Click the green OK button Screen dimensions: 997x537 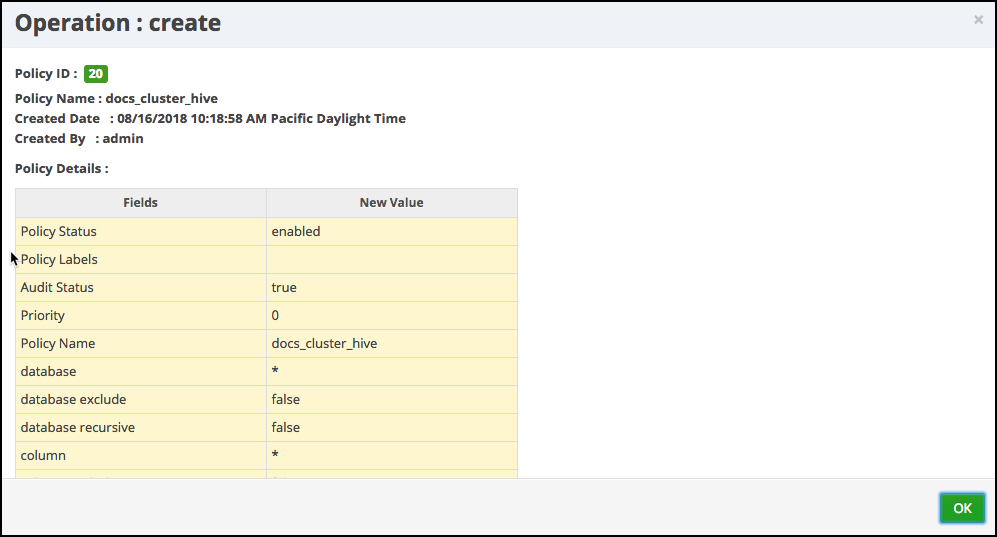tap(962, 508)
